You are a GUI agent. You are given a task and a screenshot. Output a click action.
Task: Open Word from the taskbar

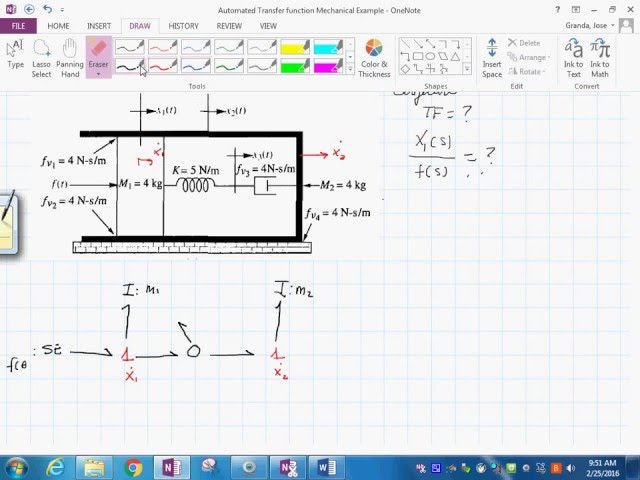point(327,468)
